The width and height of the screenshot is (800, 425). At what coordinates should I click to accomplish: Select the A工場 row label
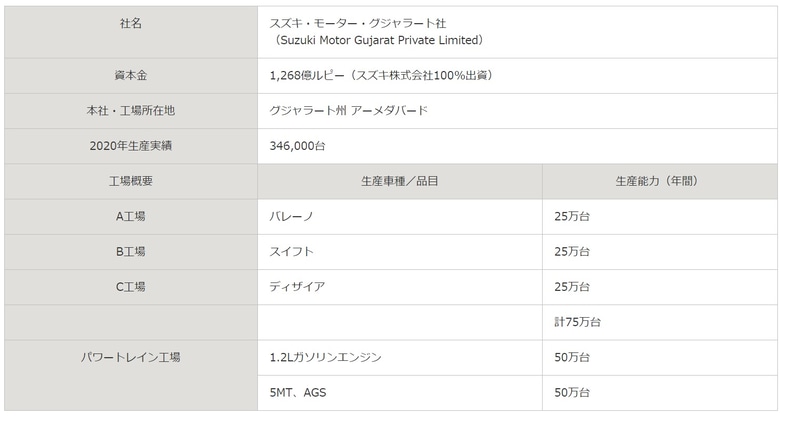[x=130, y=216]
